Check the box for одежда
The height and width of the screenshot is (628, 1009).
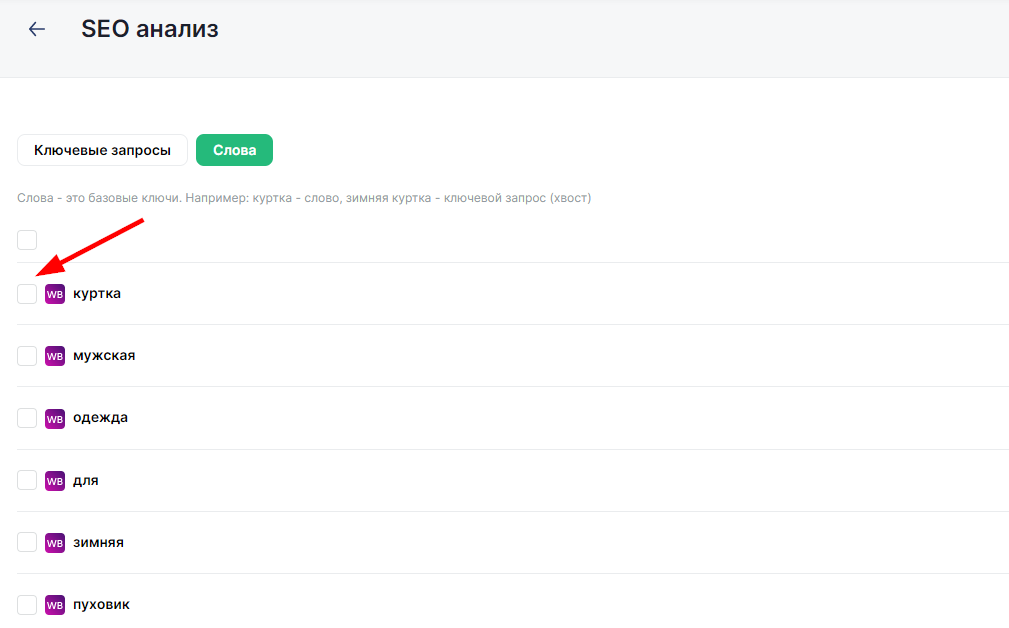(27, 418)
